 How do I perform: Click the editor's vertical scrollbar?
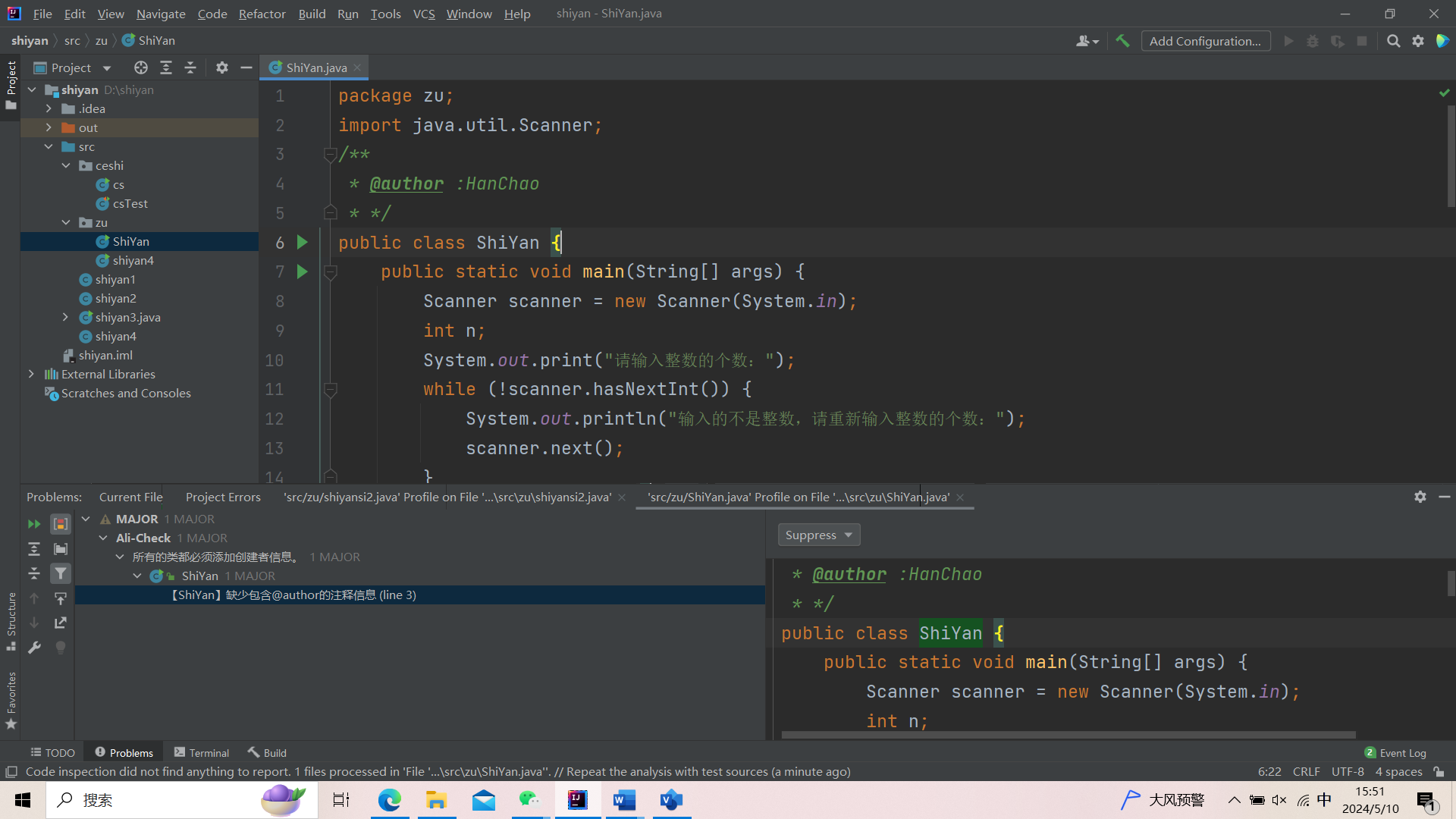pyautogui.click(x=1451, y=155)
